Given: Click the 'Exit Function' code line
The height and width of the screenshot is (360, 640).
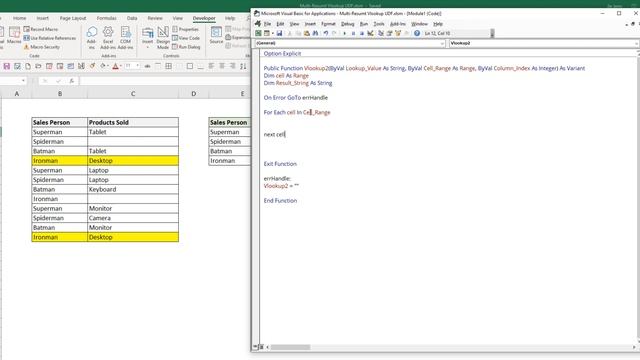Looking at the screenshot, I should pyautogui.click(x=280, y=164).
